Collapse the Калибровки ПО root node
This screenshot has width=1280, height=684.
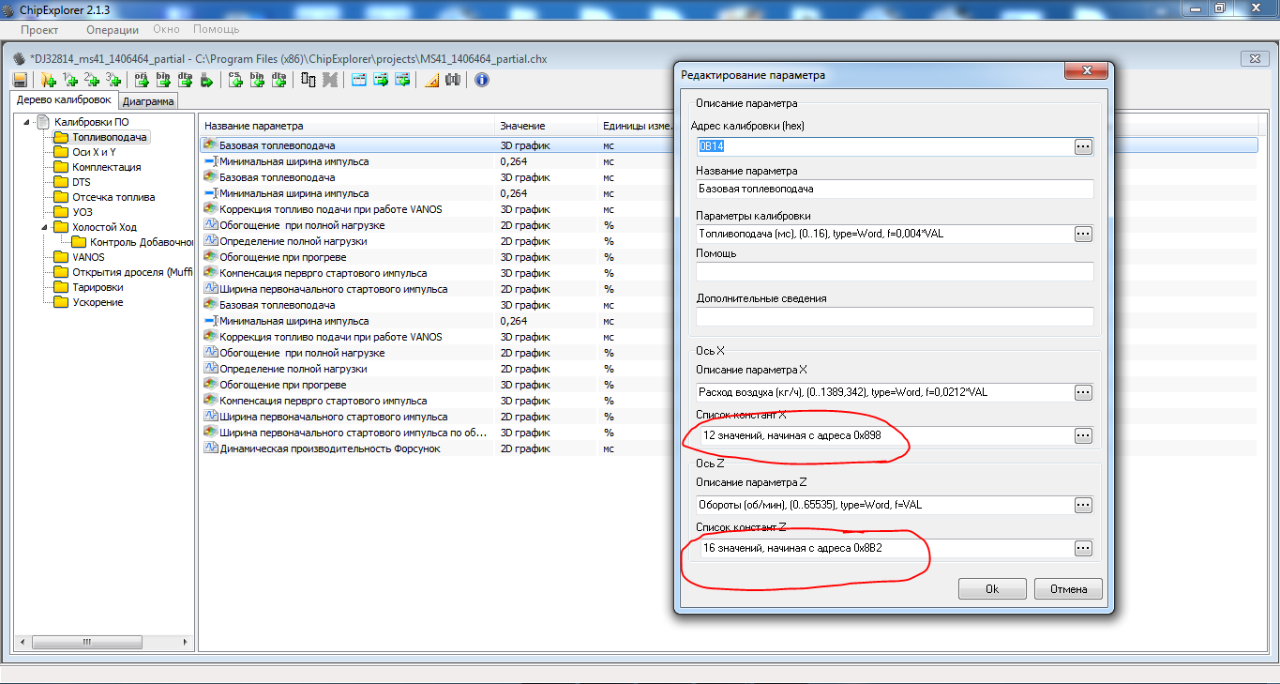tap(27, 122)
